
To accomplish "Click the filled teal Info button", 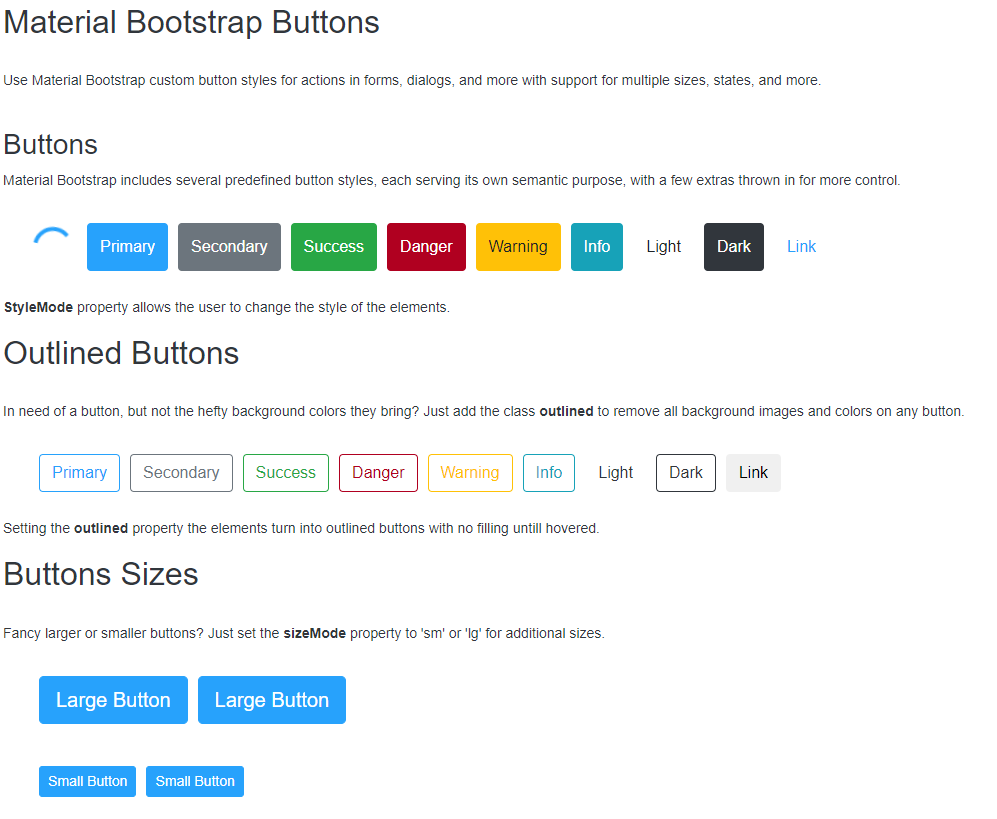I will 596,247.
